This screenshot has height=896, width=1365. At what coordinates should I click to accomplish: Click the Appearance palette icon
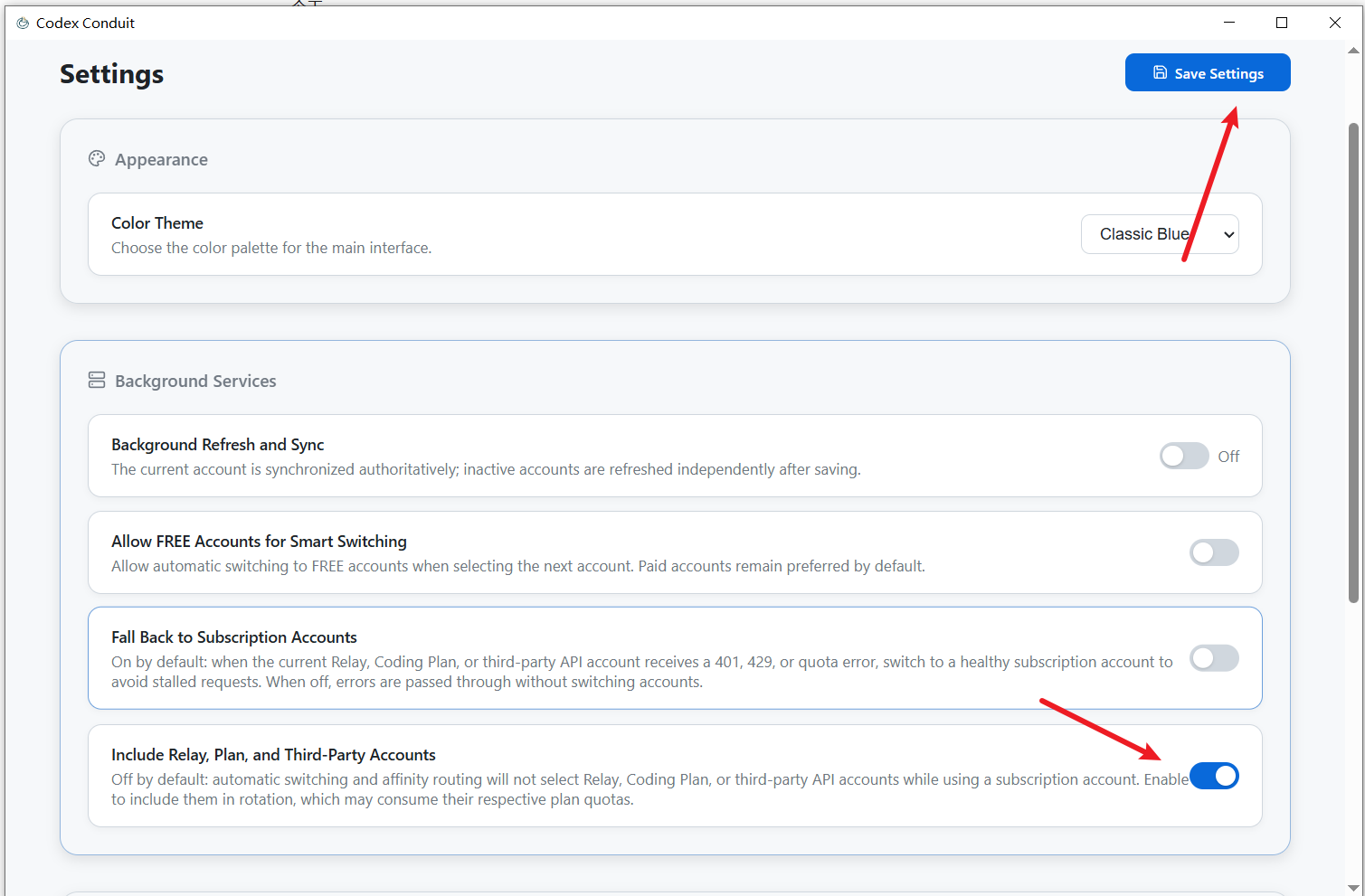coord(97,159)
